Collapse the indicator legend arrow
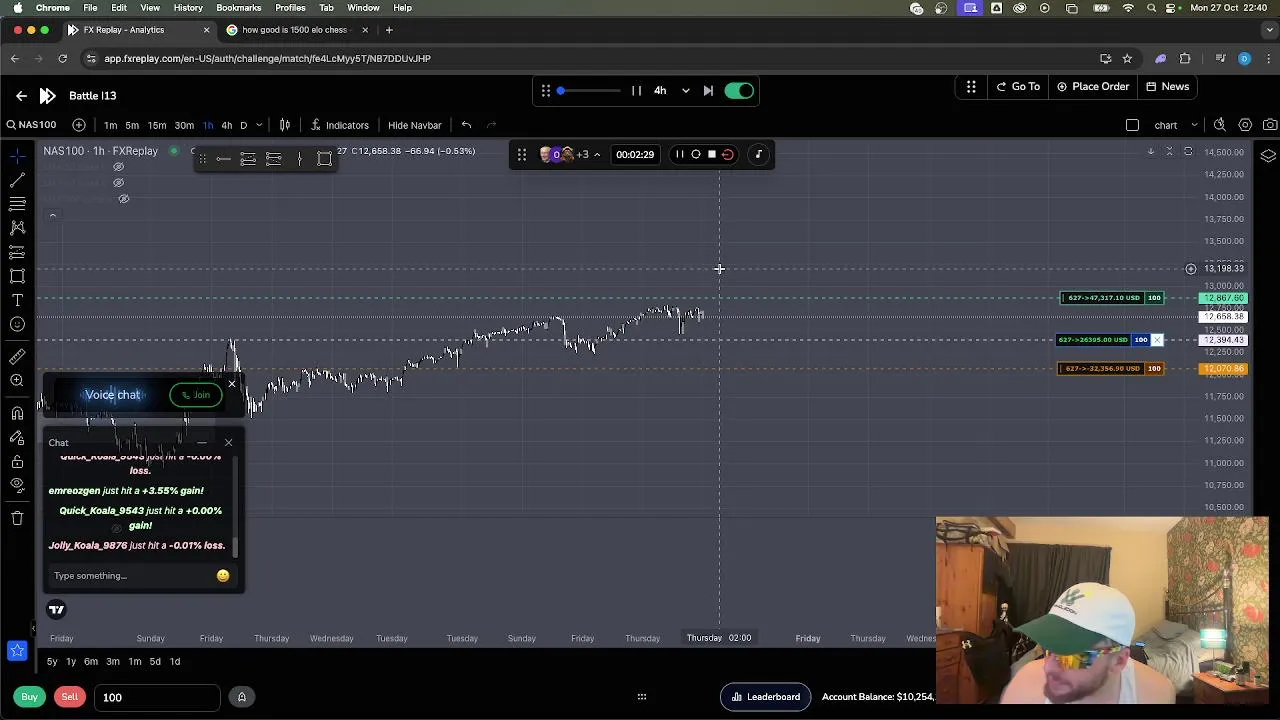Image resolution: width=1280 pixels, height=720 pixels. pyautogui.click(x=53, y=215)
